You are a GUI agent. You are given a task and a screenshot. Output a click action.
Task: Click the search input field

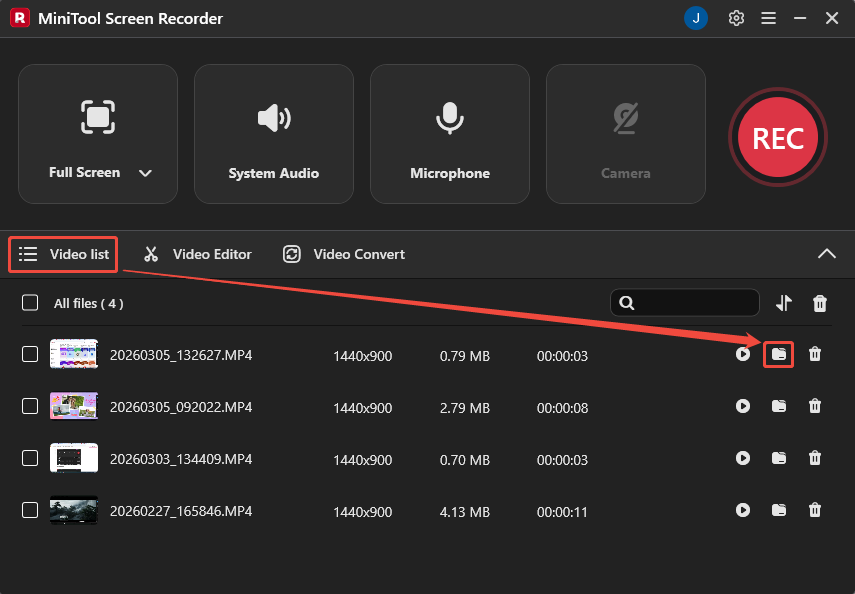[x=690, y=302]
